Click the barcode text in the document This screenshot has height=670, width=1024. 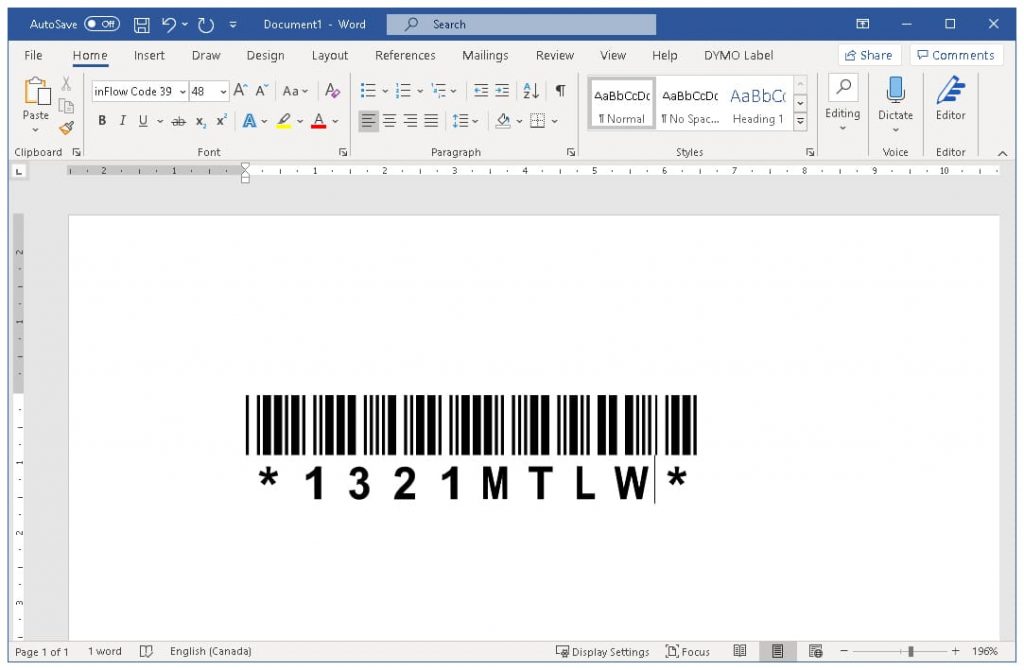(x=472, y=449)
